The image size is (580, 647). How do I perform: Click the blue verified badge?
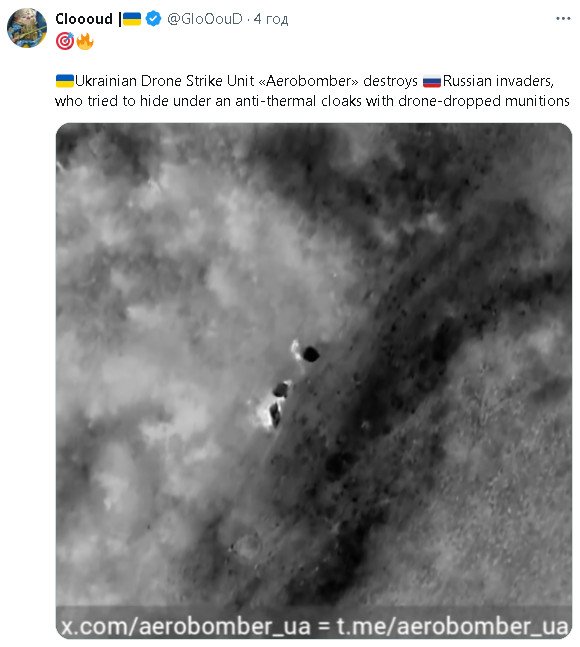click(153, 19)
